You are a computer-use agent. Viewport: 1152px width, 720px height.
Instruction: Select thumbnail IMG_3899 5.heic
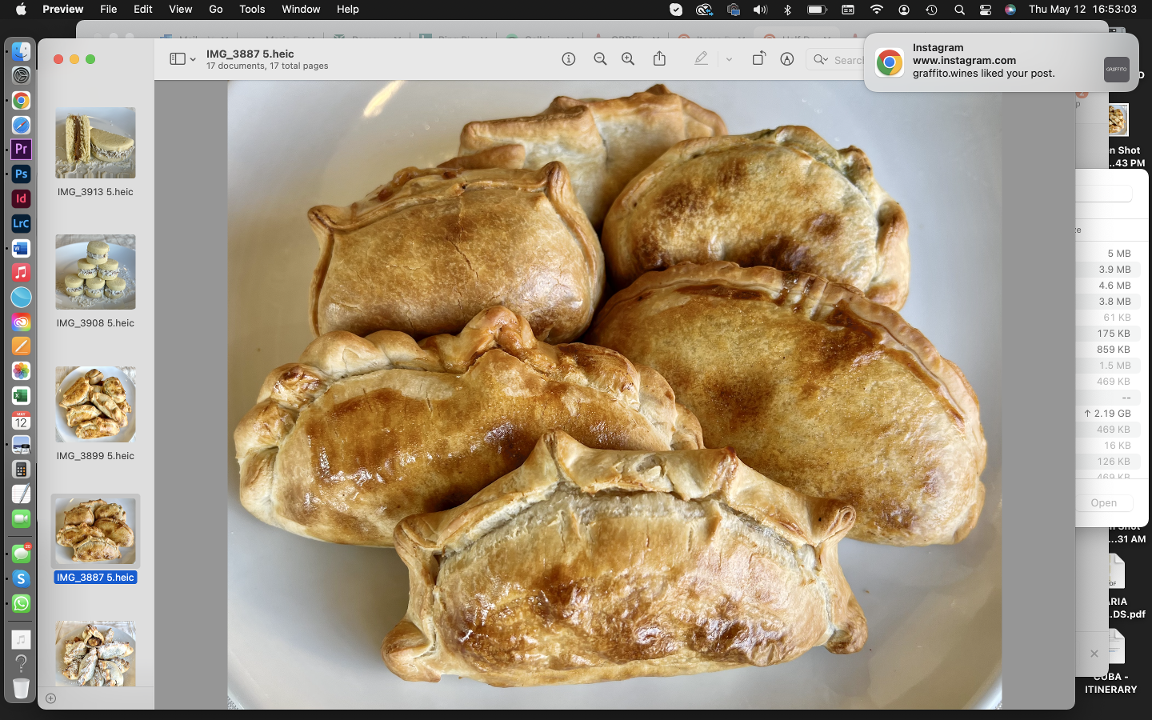pos(96,404)
